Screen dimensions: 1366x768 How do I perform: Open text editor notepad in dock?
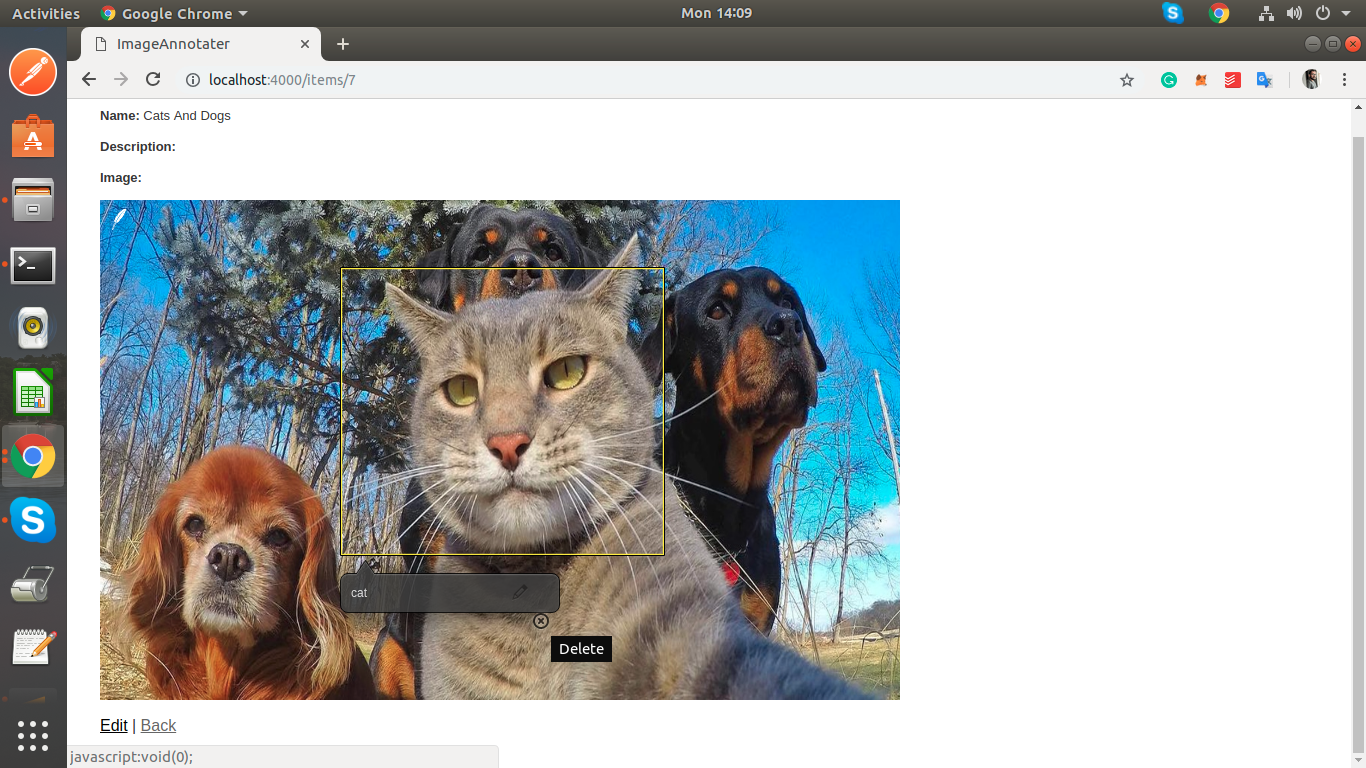point(33,647)
